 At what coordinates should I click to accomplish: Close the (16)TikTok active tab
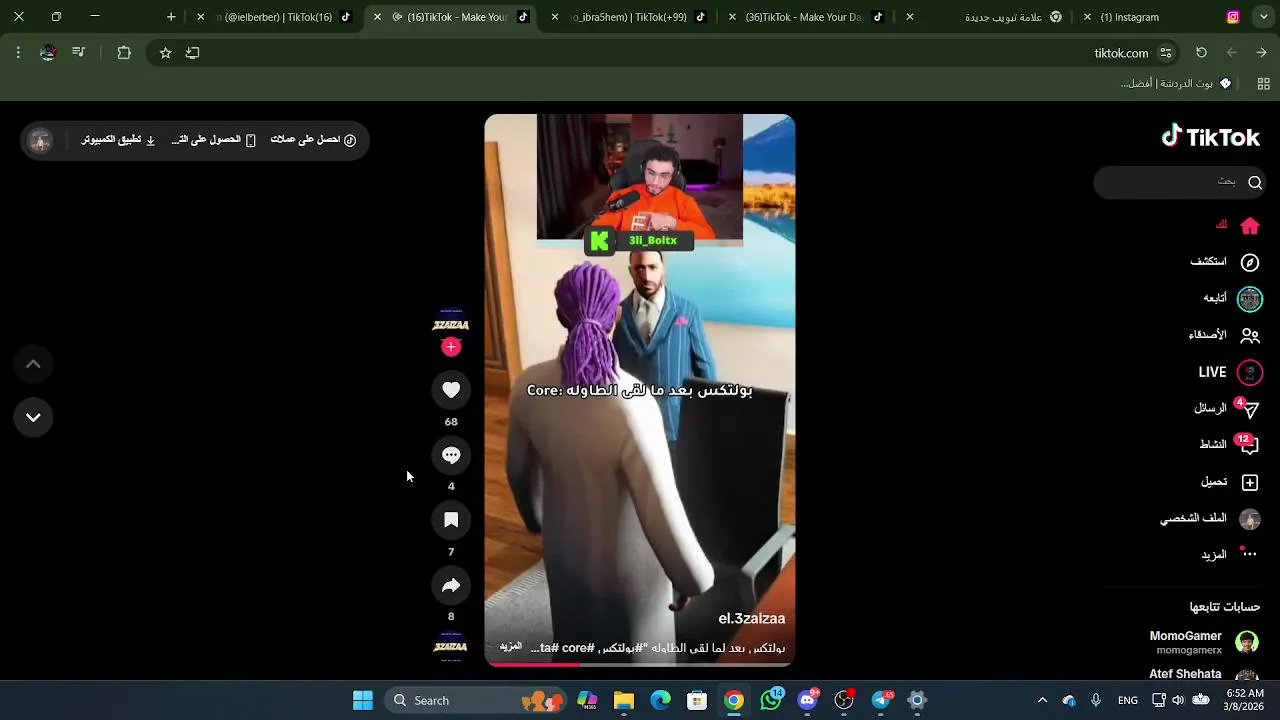377,17
